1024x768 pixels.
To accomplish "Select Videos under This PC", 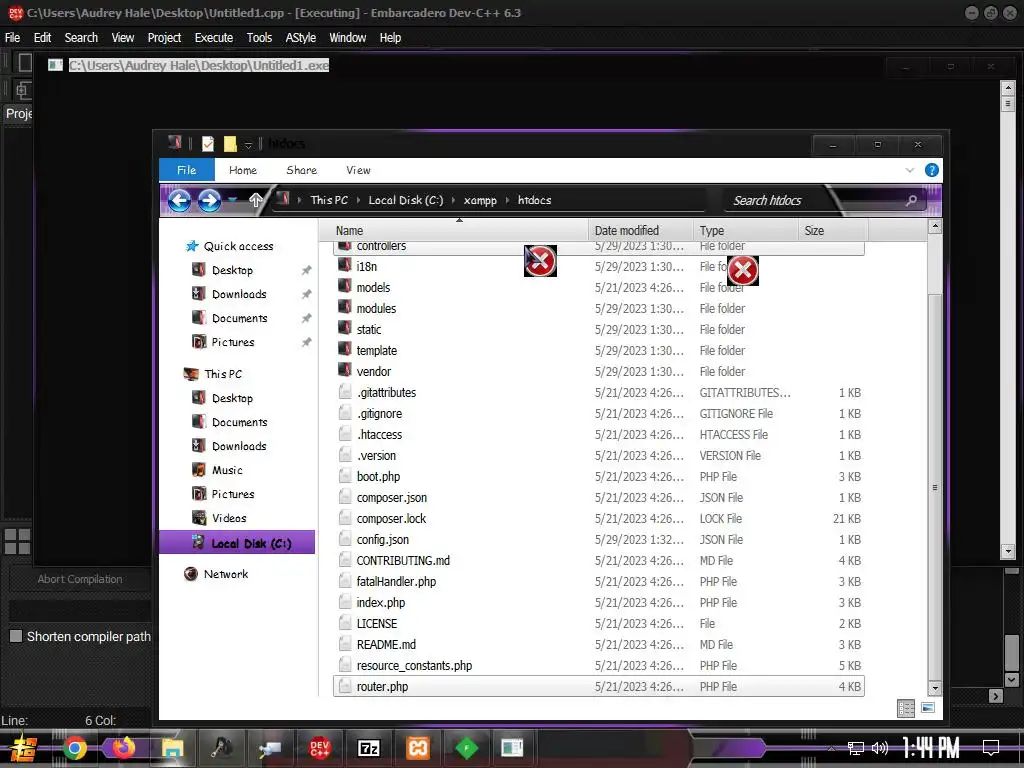I will tap(229, 518).
